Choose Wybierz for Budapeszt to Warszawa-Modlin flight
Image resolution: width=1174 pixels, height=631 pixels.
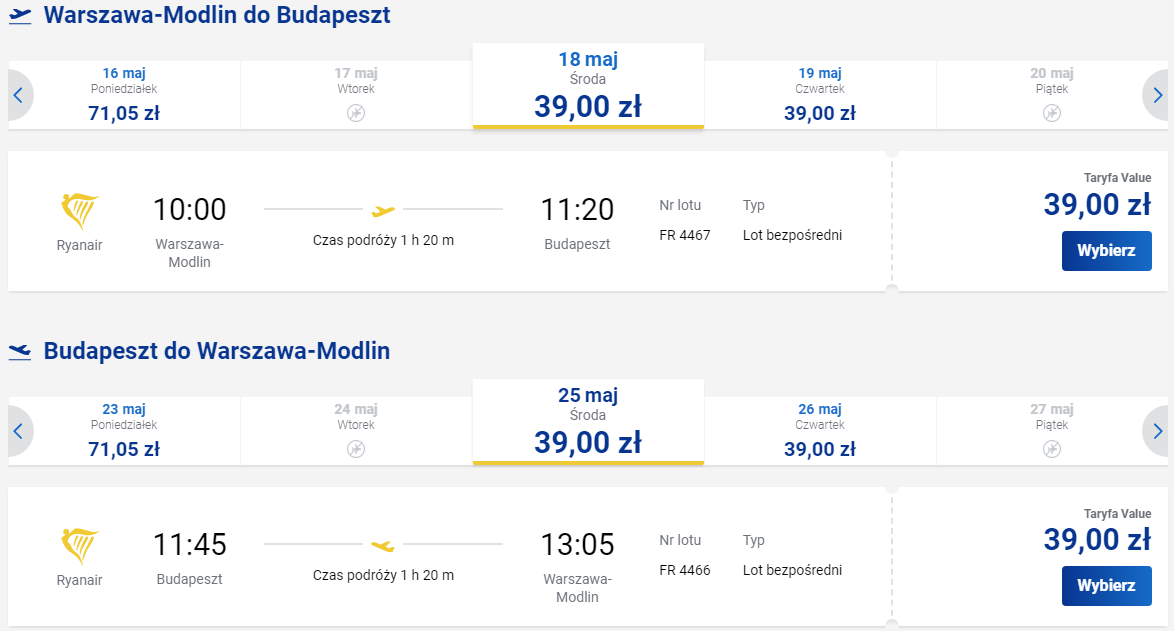[x=1107, y=586]
